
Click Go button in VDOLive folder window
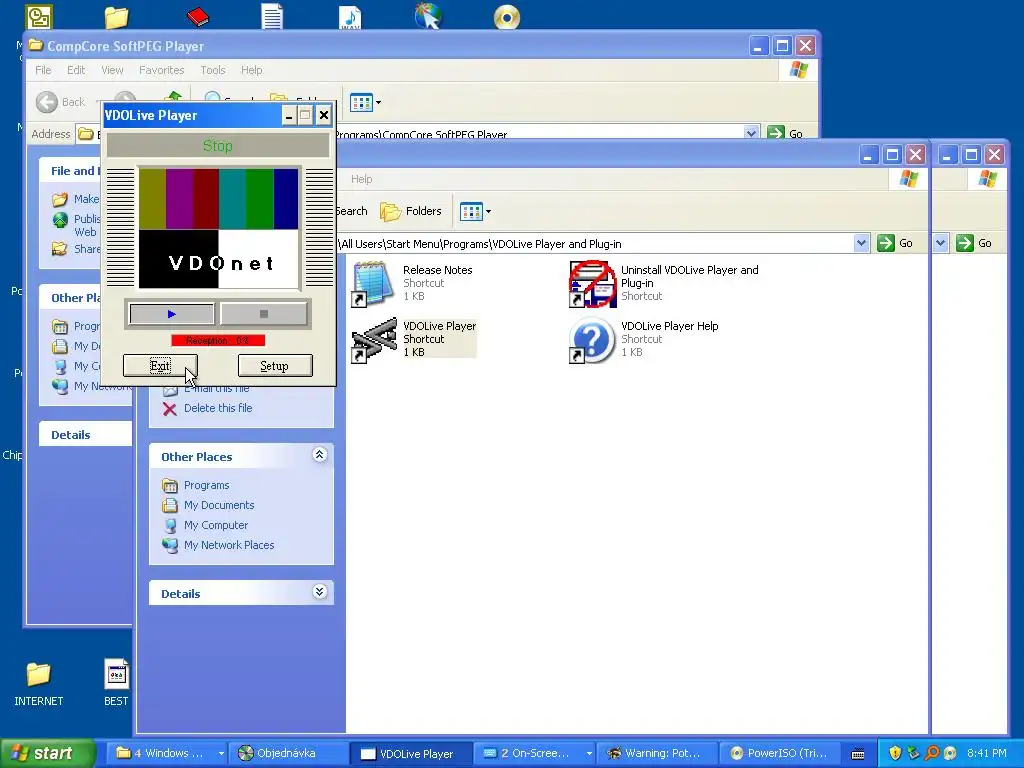coord(895,243)
